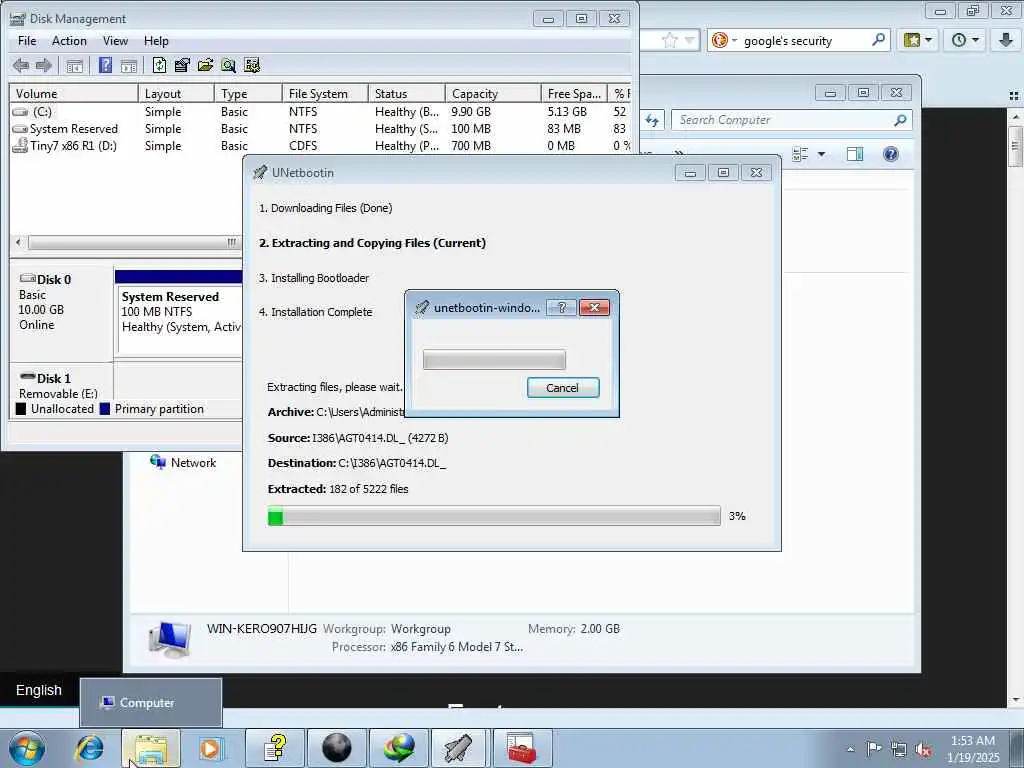Open the Help menu in Disk Management
1024x768 pixels.
tap(156, 40)
